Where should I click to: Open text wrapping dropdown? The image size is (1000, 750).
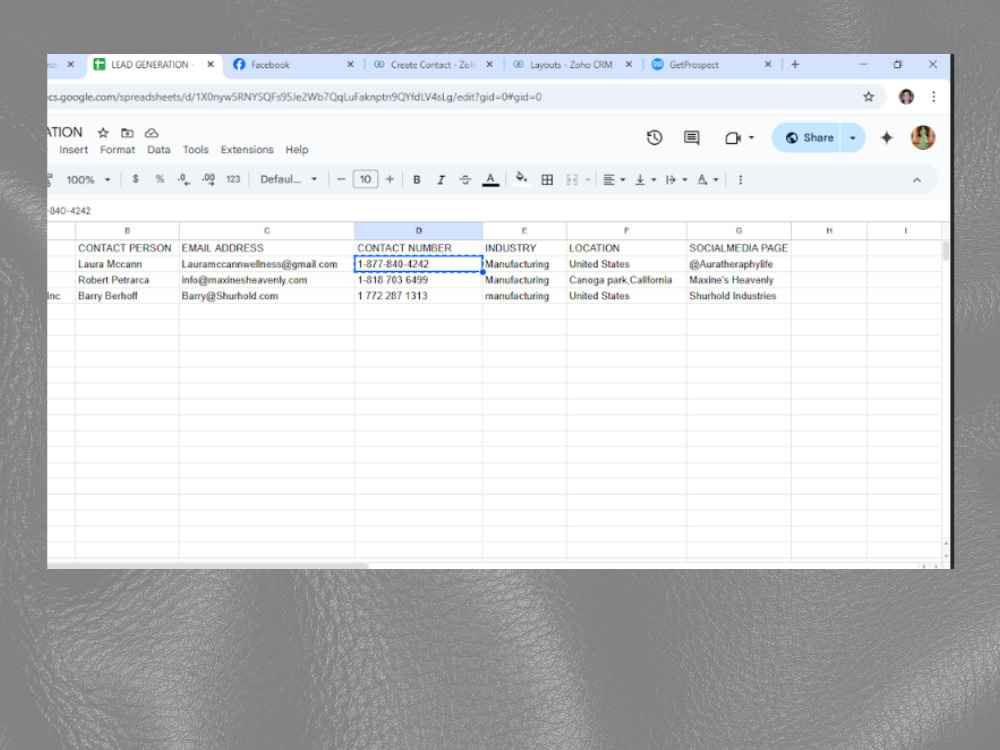tap(676, 180)
